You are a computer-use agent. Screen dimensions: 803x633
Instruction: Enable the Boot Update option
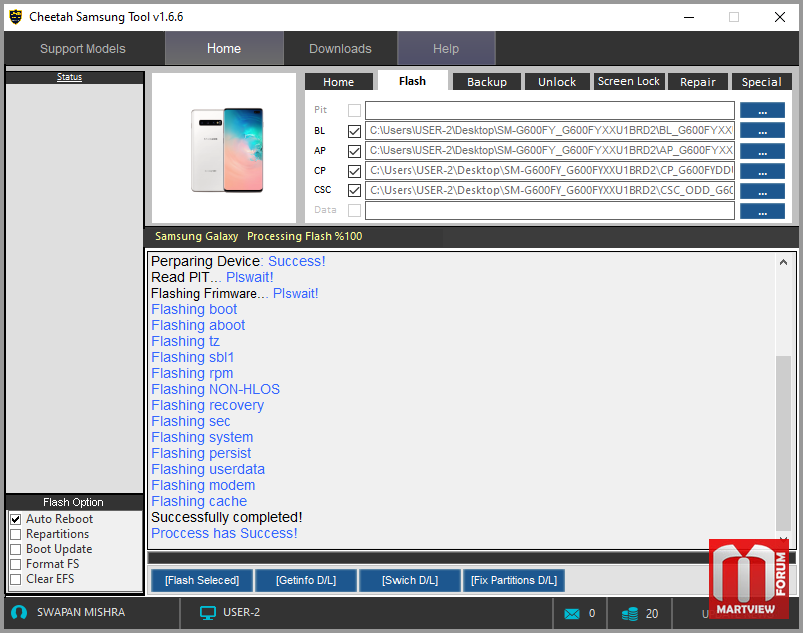point(16,549)
